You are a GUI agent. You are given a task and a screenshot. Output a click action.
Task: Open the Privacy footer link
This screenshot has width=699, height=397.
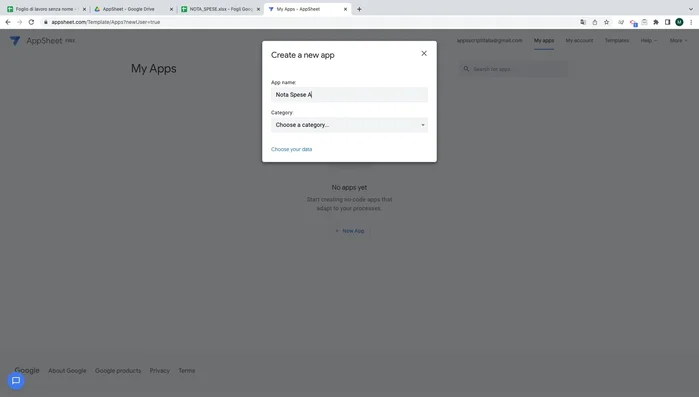coord(160,371)
